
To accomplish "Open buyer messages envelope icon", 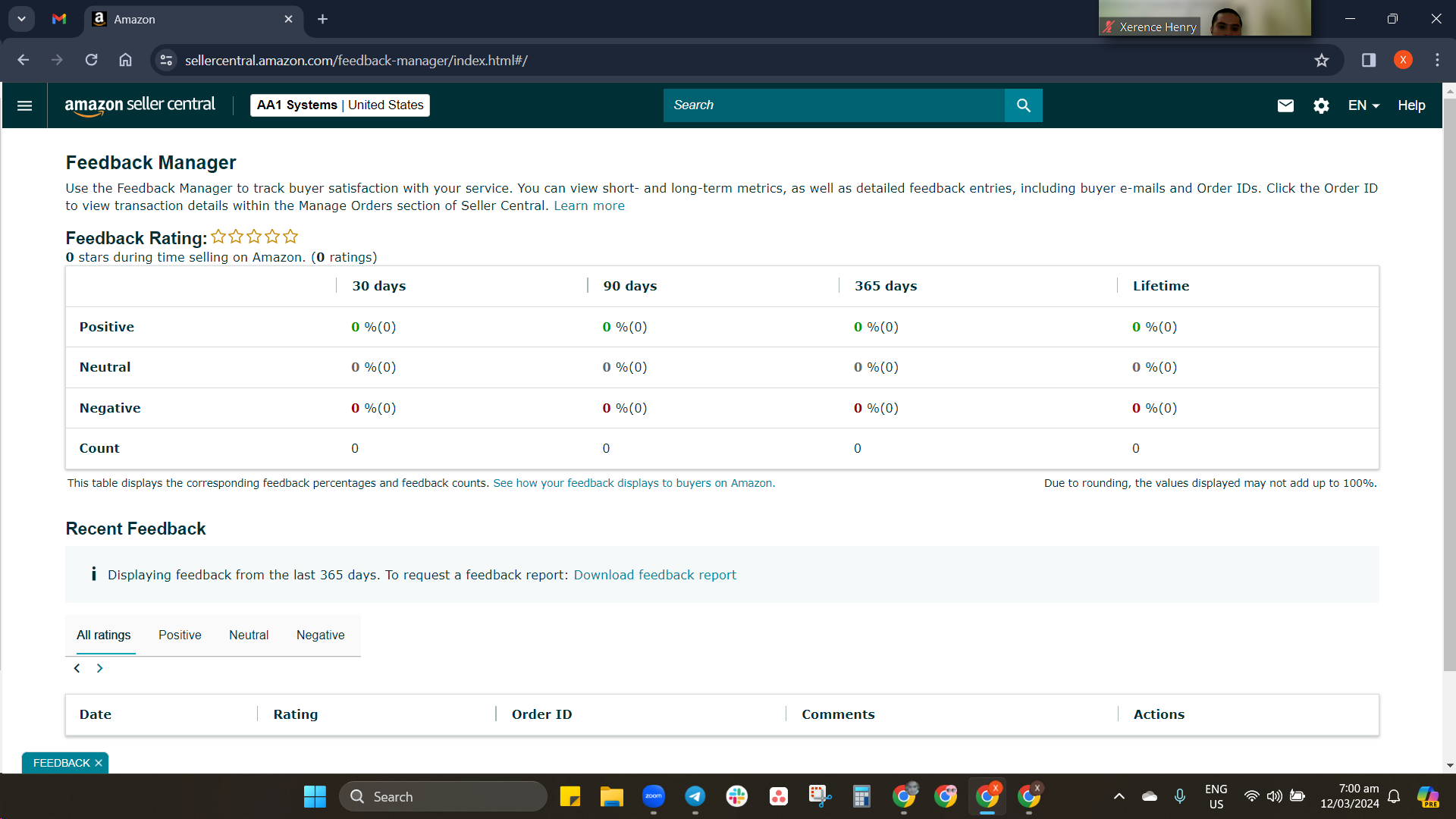I will coord(1285,105).
